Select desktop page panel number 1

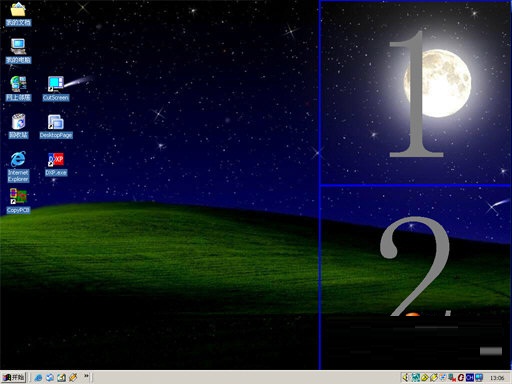click(415, 93)
